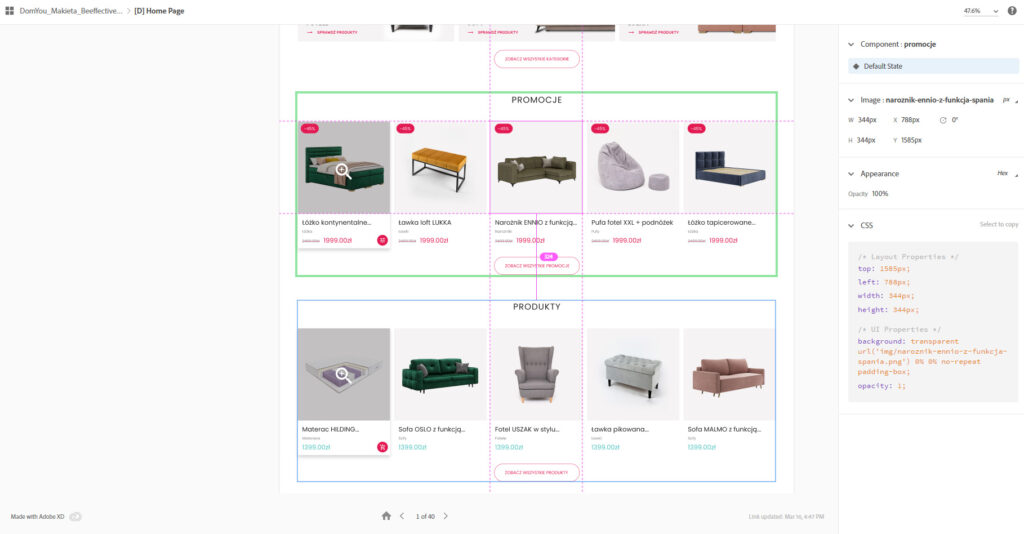Click the 1999.00zł price under Ławka loft LUKKA
This screenshot has width=1024, height=534.
[x=434, y=241]
